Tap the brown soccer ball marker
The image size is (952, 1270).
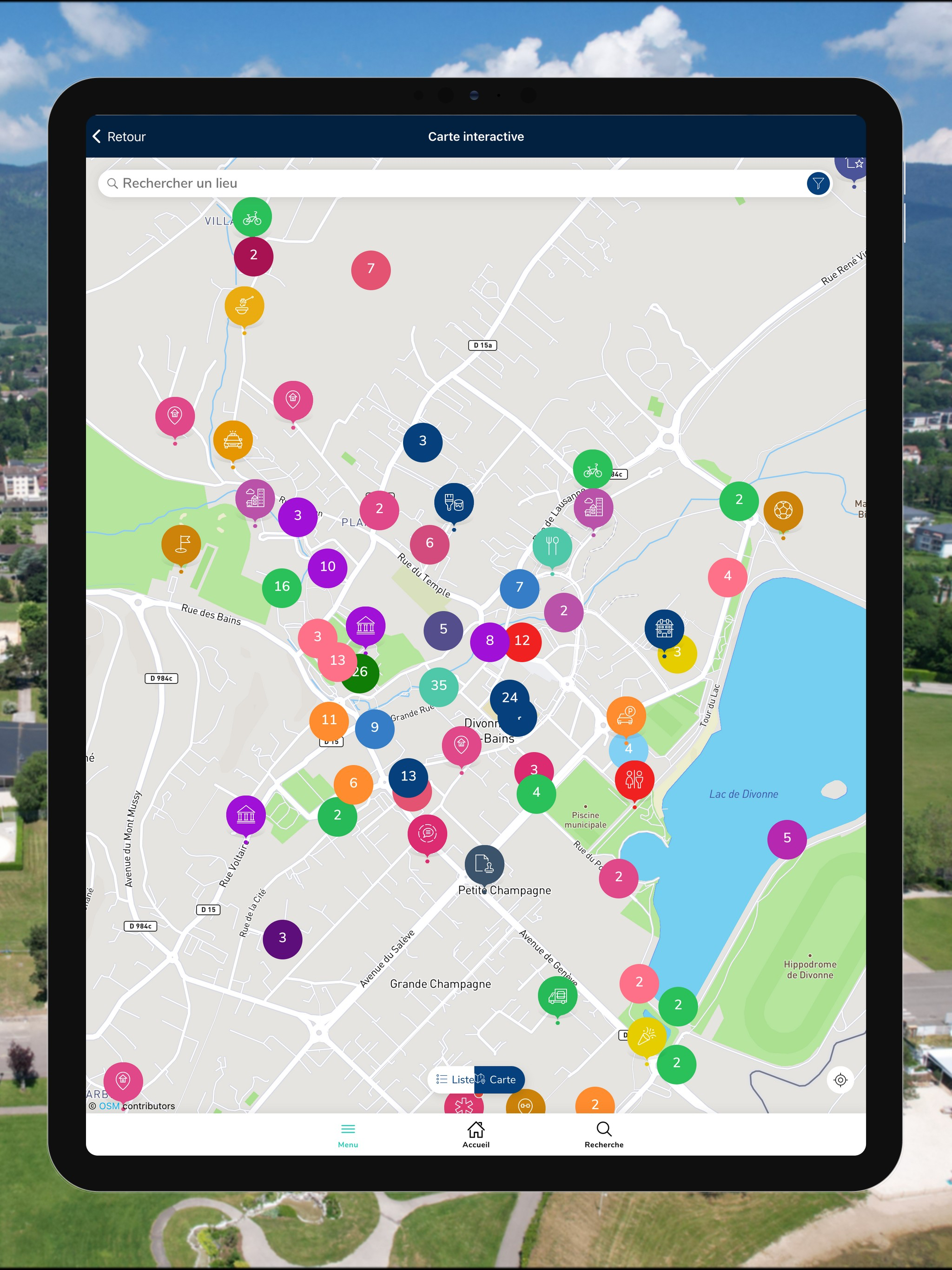783,511
